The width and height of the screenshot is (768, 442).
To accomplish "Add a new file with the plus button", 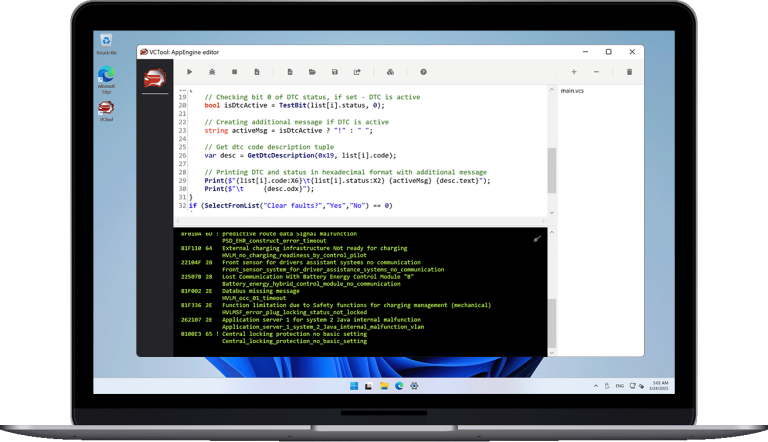I will click(573, 72).
